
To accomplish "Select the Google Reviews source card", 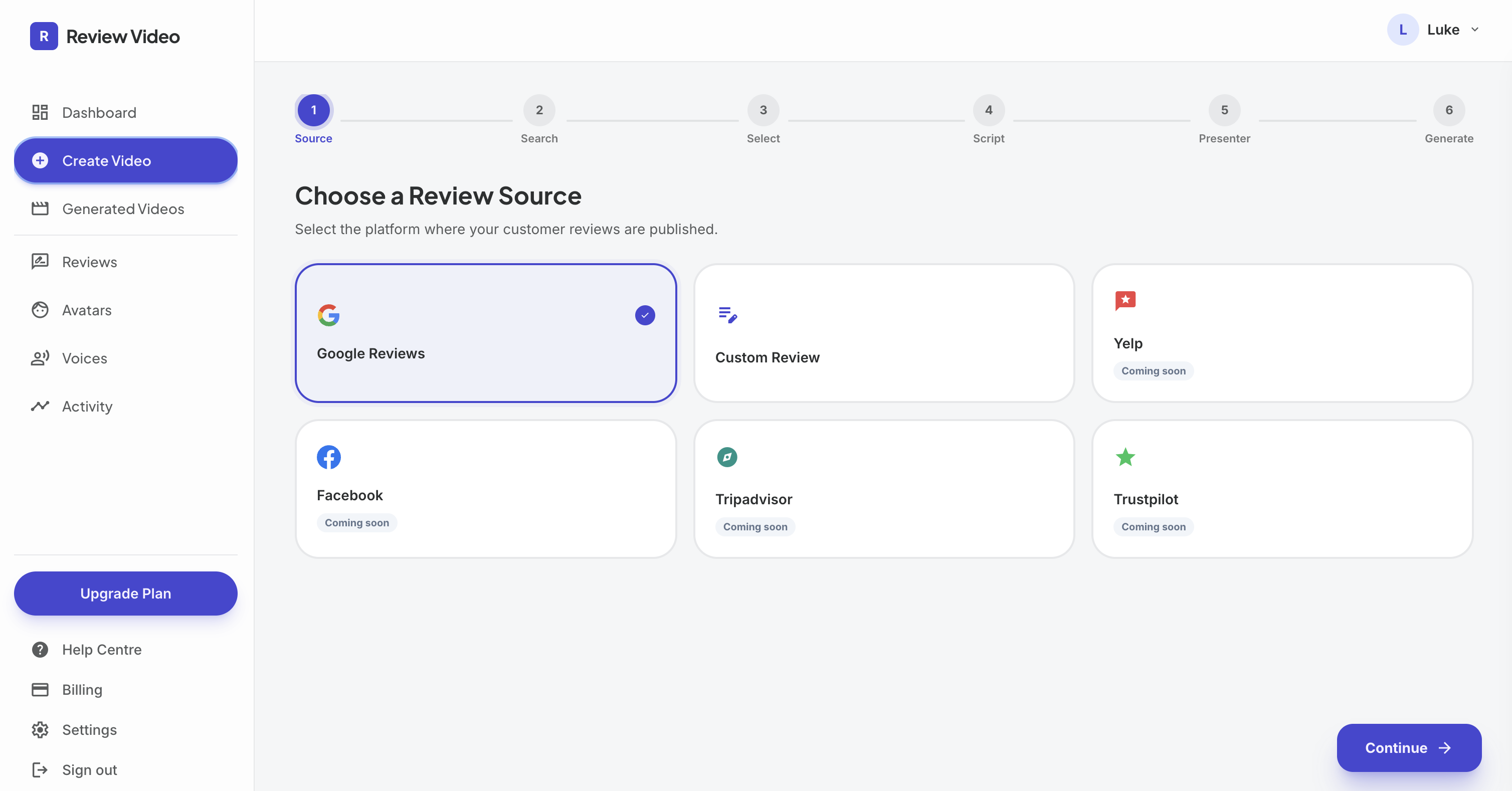I will point(485,333).
